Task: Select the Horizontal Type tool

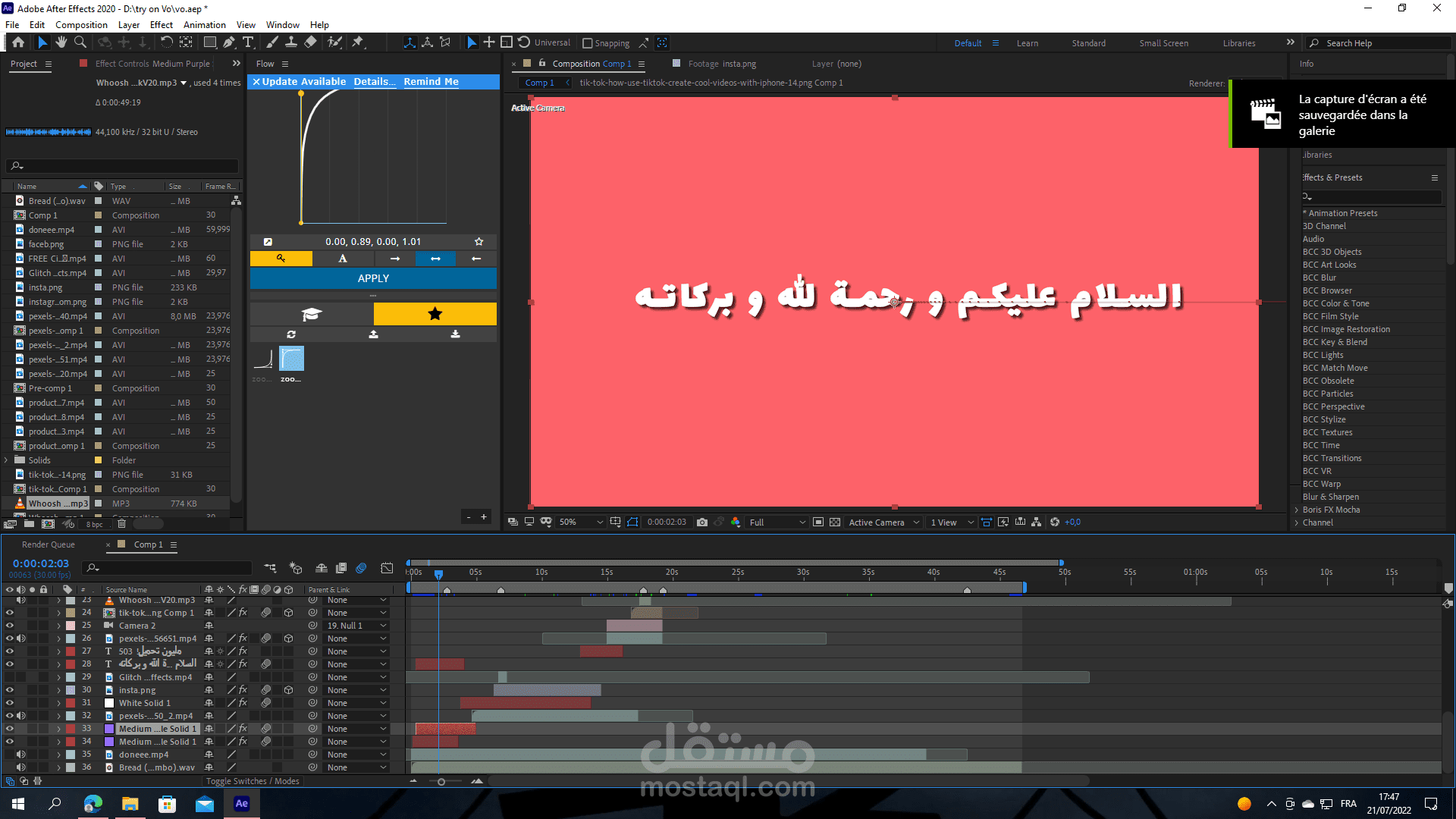Action: pos(248,42)
